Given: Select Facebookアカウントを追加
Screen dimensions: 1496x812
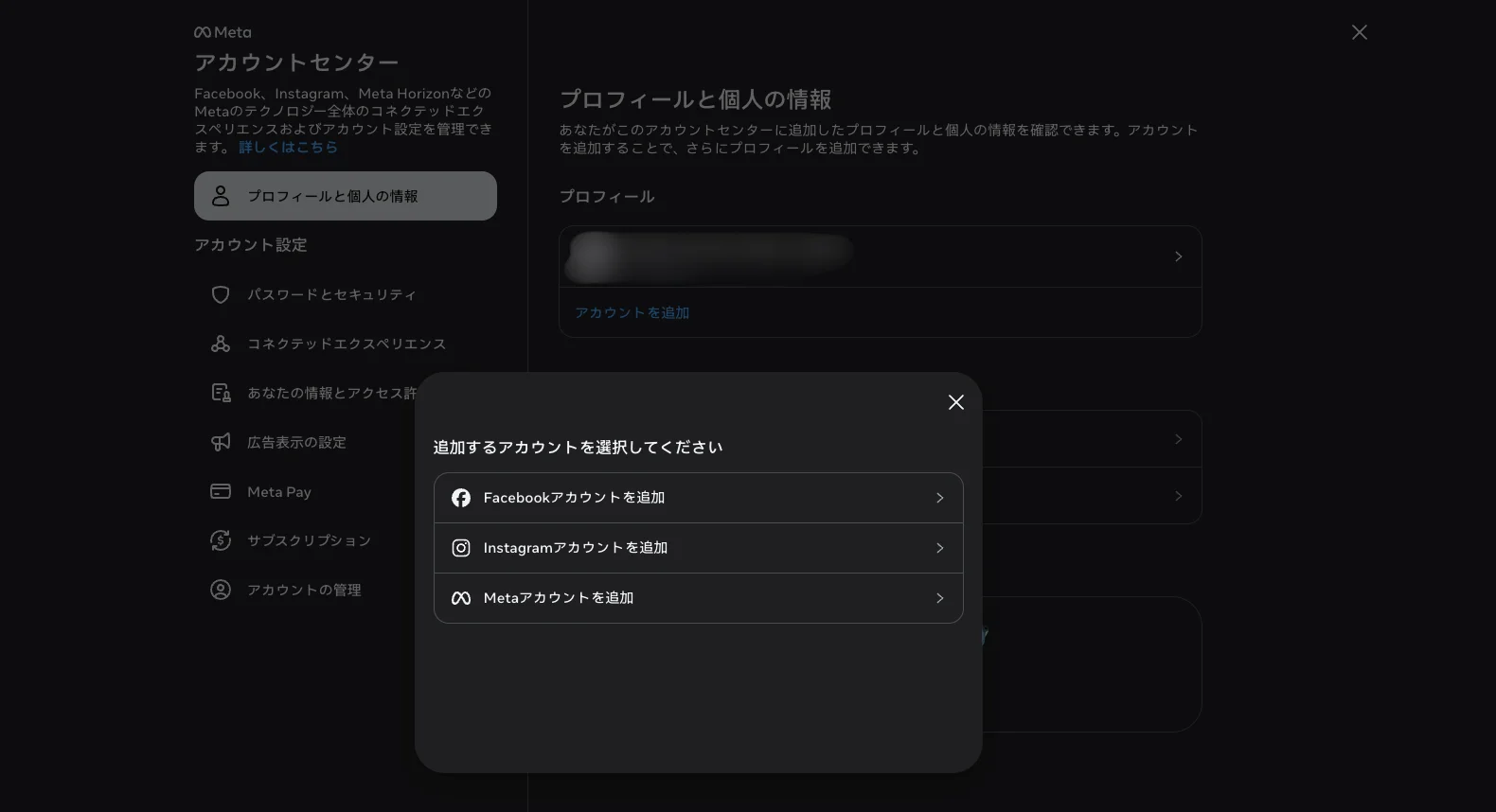Looking at the screenshot, I should pyautogui.click(x=699, y=498).
